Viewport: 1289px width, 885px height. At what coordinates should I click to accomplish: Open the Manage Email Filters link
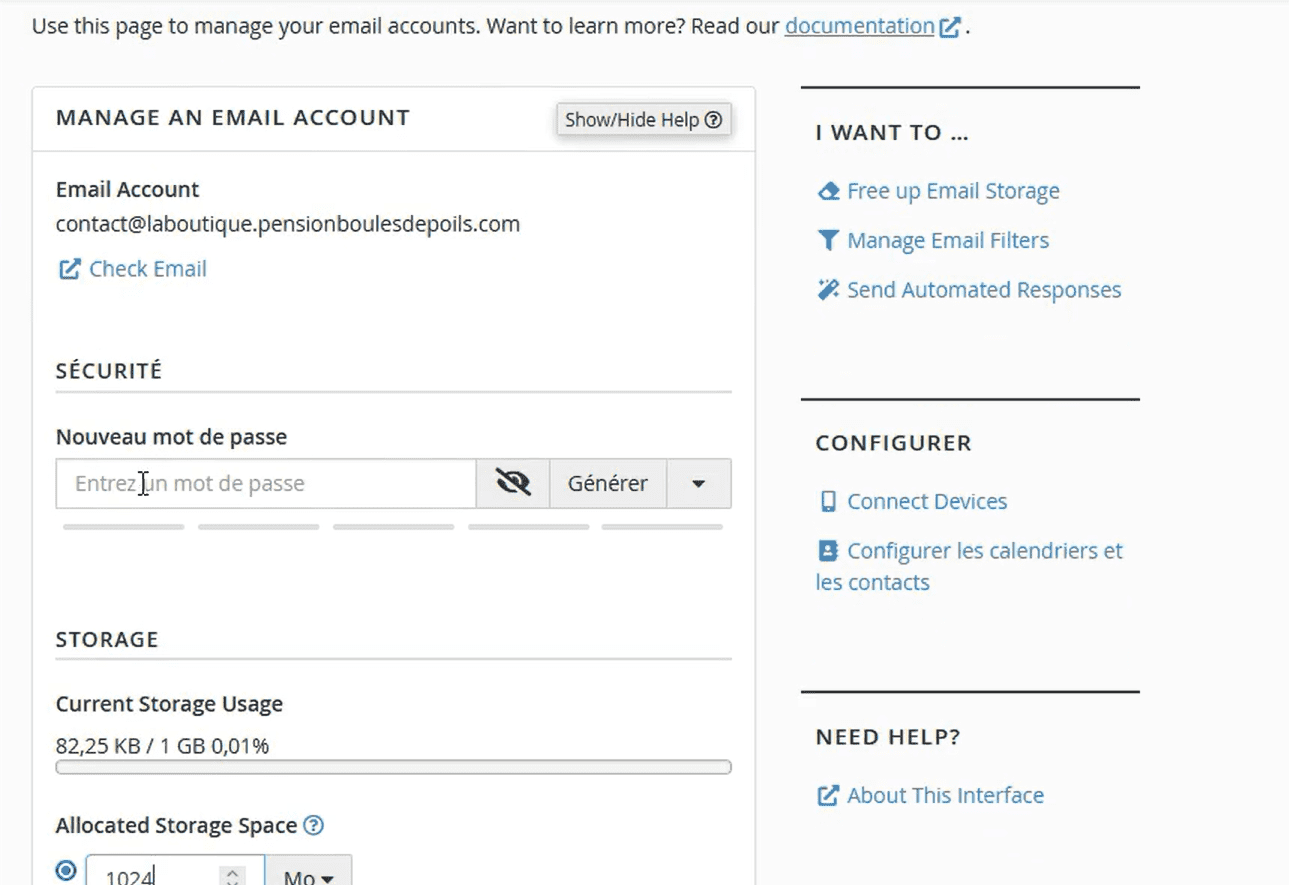pos(948,240)
